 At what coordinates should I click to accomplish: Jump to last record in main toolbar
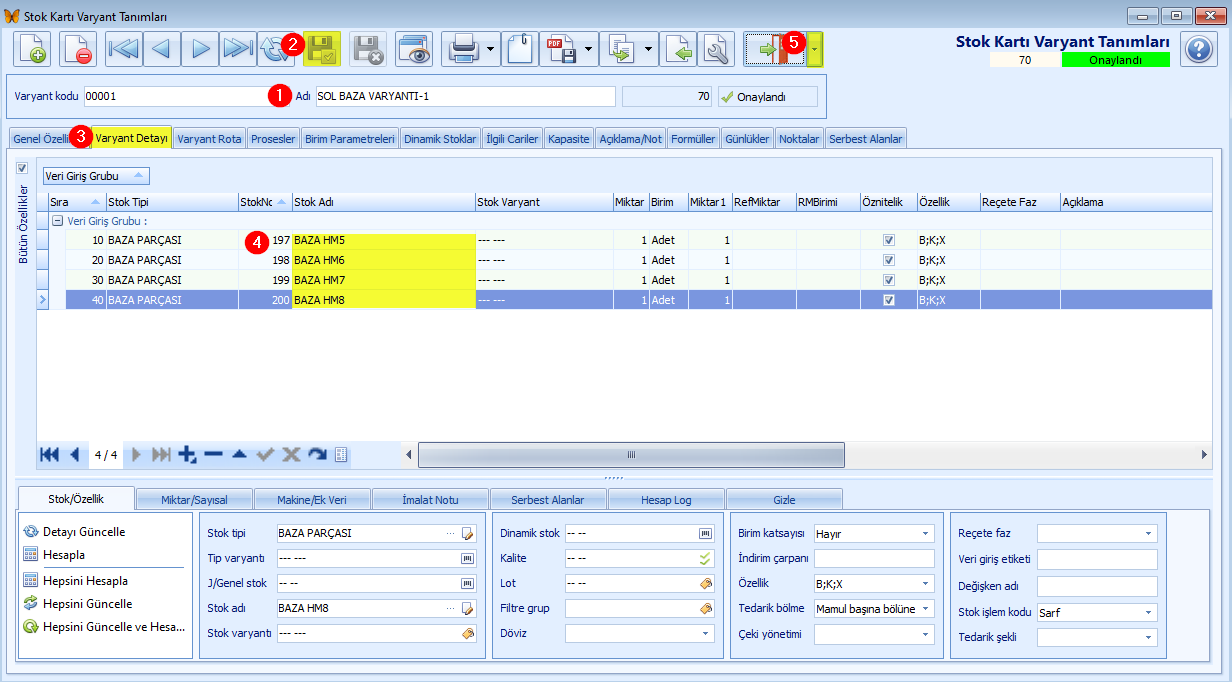click(x=238, y=48)
